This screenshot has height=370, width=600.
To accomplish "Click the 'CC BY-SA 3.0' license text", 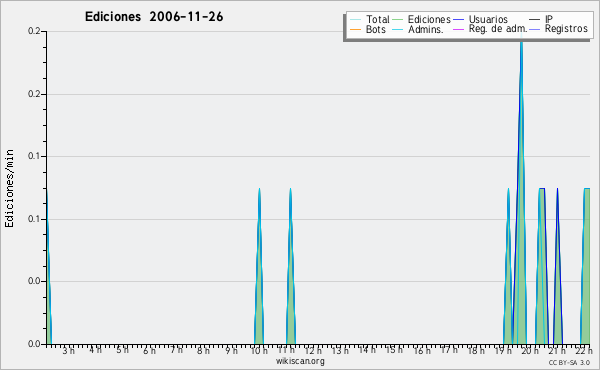I will [x=569, y=362].
